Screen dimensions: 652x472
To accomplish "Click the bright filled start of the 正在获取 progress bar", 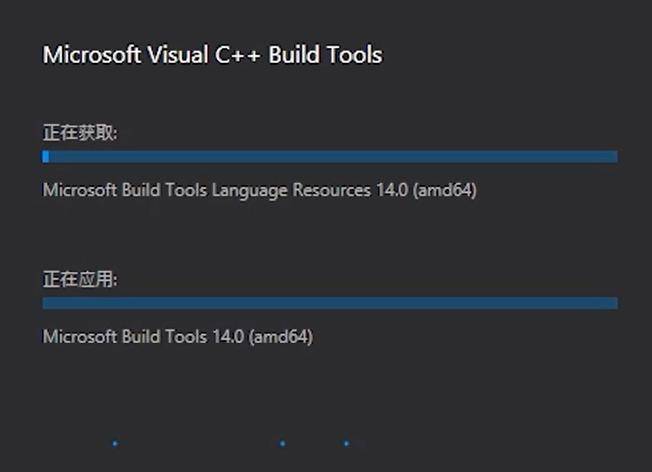I will pos(46,157).
